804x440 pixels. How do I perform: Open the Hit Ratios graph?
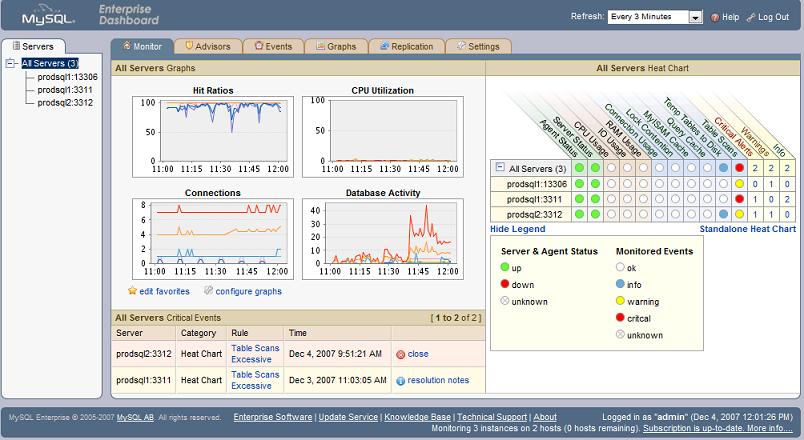213,136
